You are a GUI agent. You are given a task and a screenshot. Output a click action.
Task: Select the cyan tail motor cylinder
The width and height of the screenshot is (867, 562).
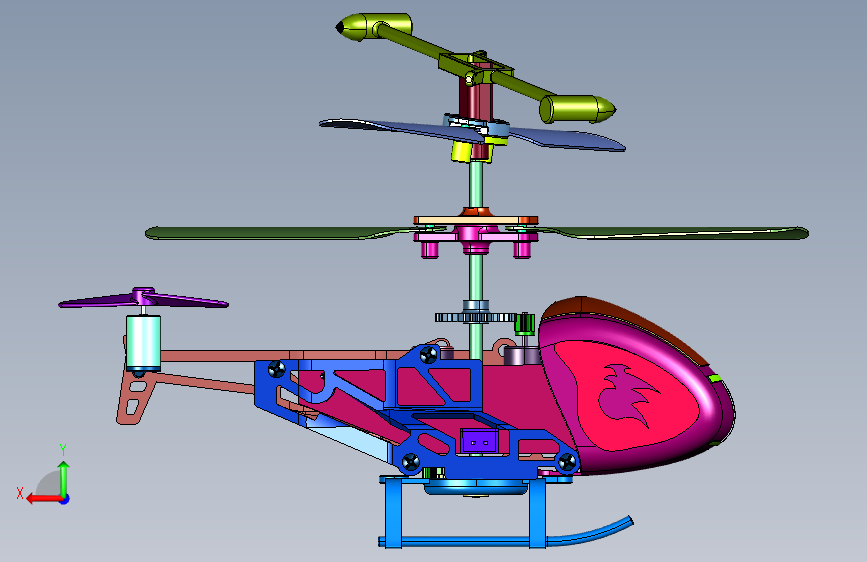tap(144, 342)
